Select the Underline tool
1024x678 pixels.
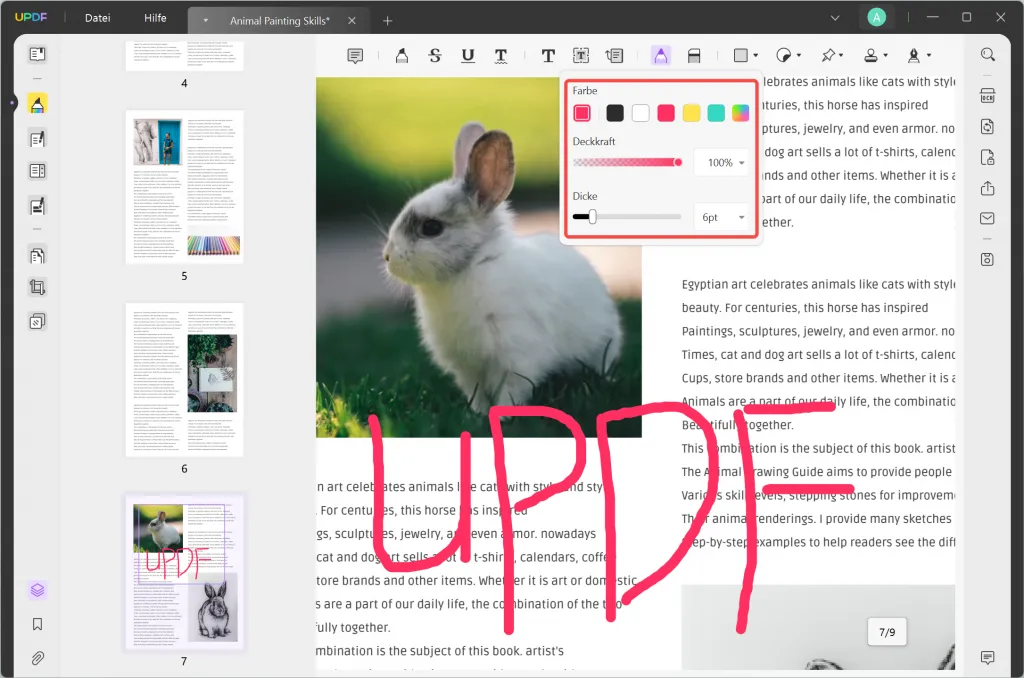pos(468,56)
